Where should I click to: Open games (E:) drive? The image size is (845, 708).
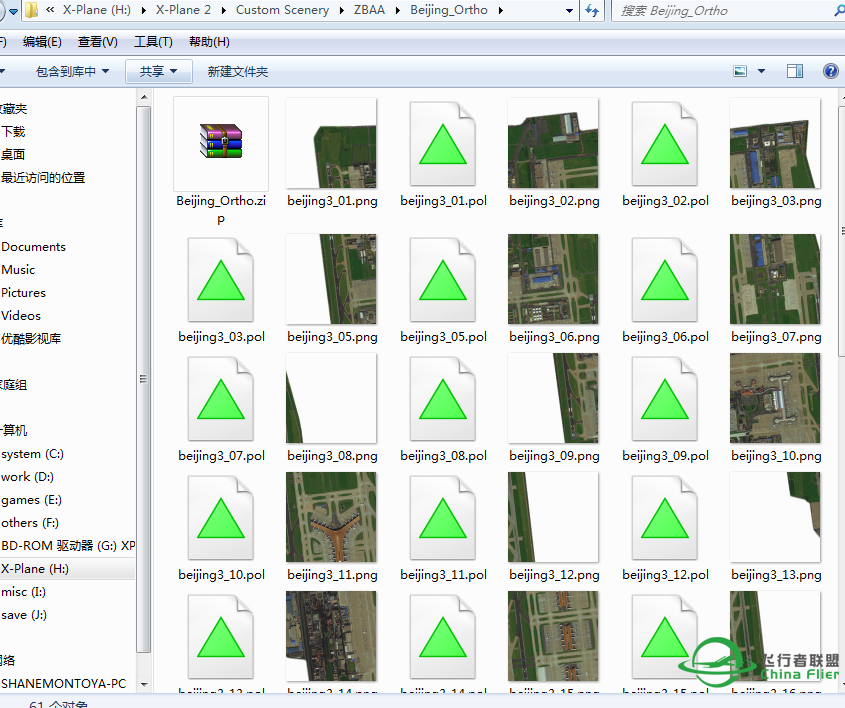(x=31, y=500)
